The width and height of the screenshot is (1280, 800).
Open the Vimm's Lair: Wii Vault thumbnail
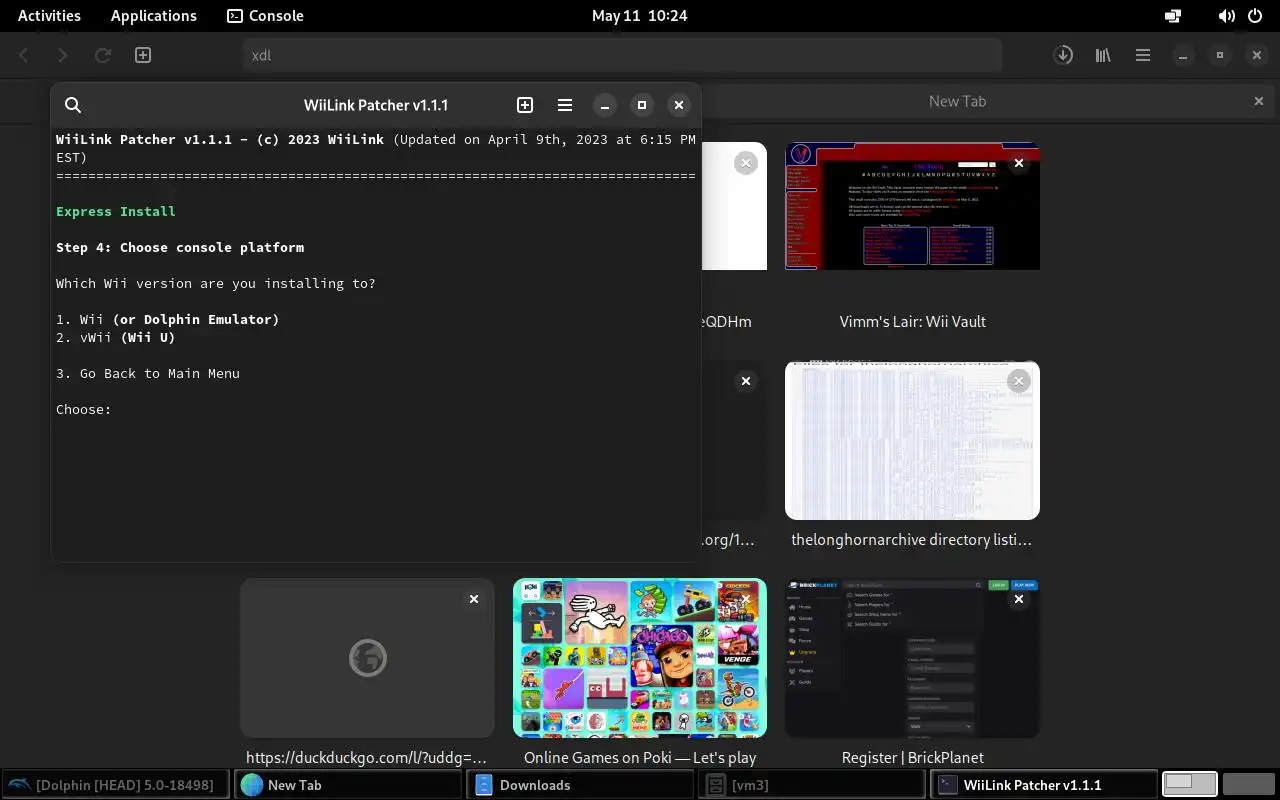pyautogui.click(x=912, y=206)
